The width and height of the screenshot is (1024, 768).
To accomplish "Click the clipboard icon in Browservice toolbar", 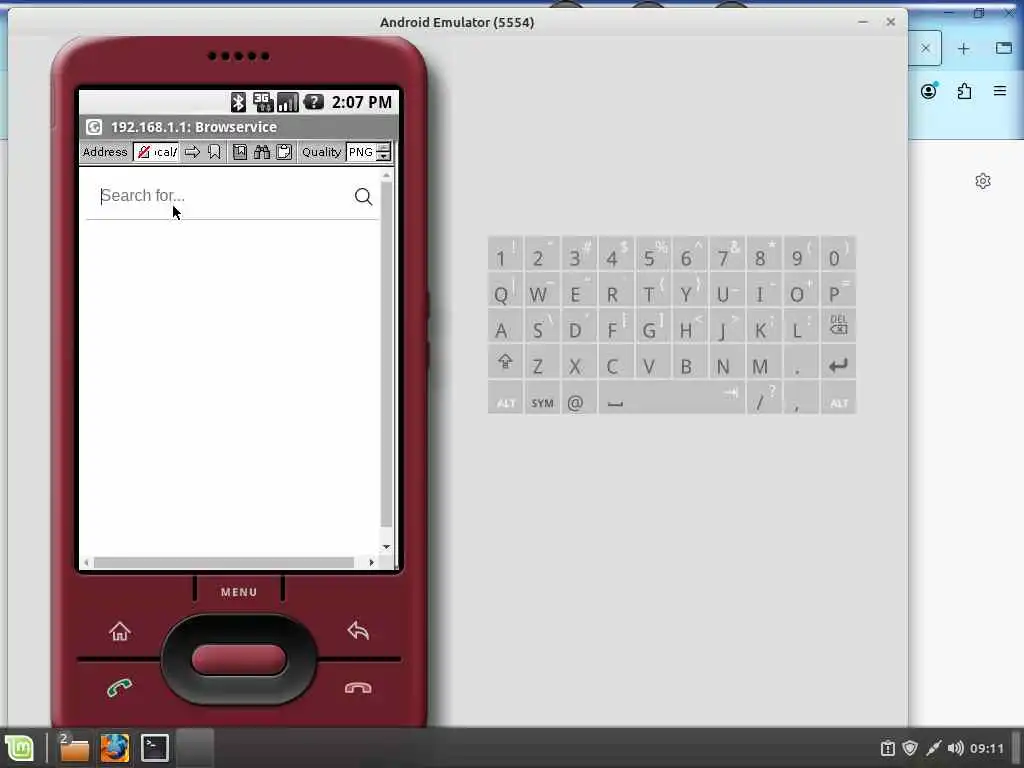I will pyautogui.click(x=284, y=152).
